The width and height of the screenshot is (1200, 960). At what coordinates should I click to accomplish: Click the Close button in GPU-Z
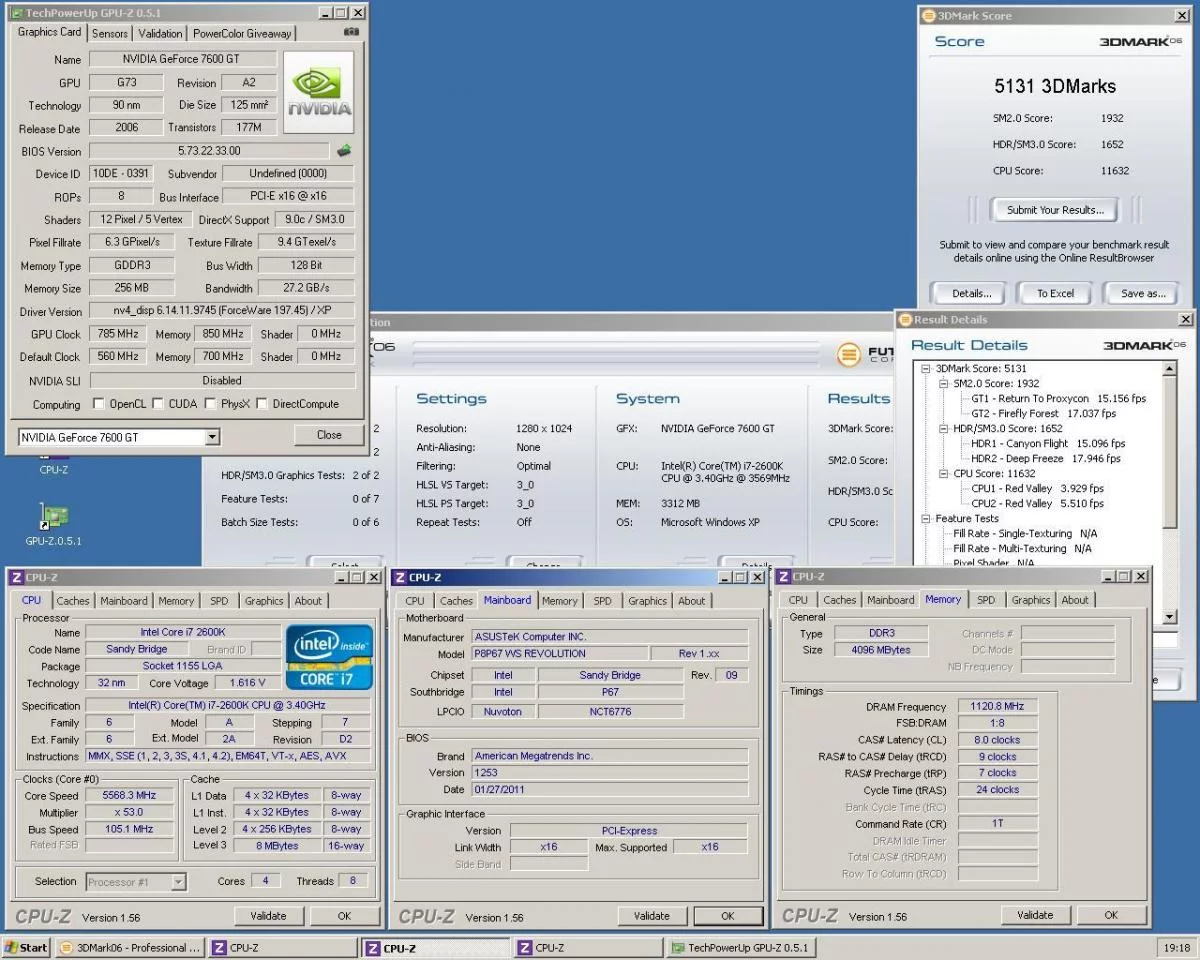(x=329, y=435)
